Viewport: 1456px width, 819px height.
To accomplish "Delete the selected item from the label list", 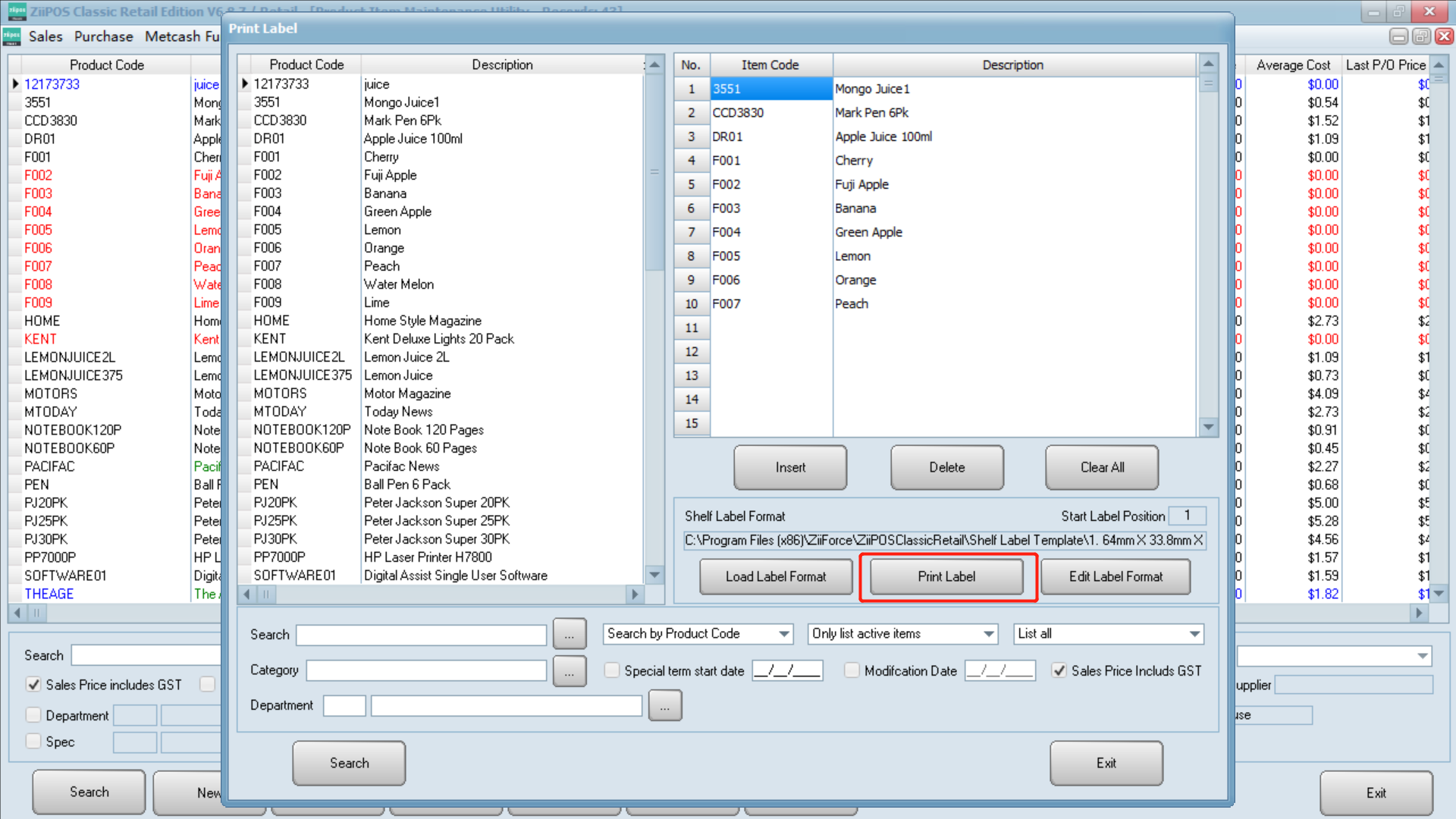I will (946, 467).
